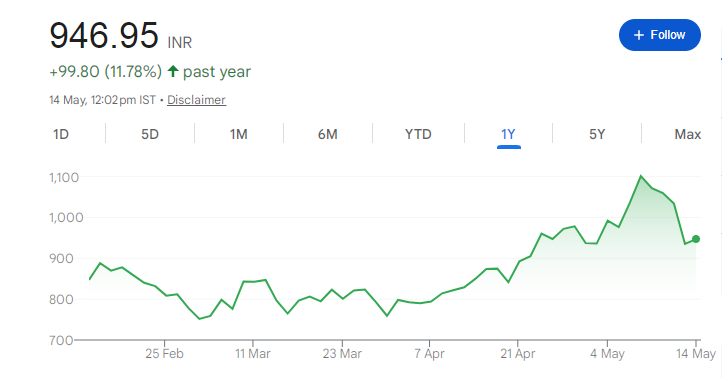Click the current price dot on chart

[696, 239]
